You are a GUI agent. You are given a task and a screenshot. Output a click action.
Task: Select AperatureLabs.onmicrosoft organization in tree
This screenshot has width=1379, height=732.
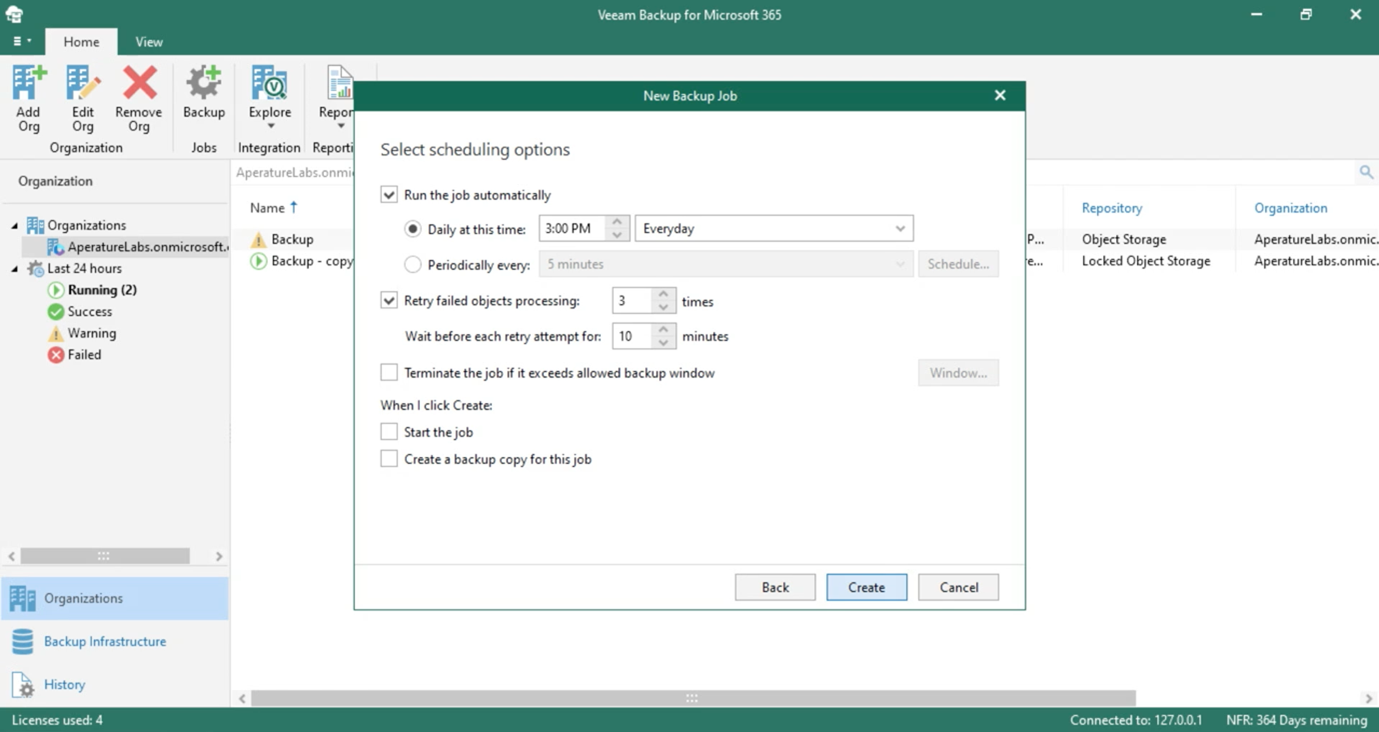138,247
